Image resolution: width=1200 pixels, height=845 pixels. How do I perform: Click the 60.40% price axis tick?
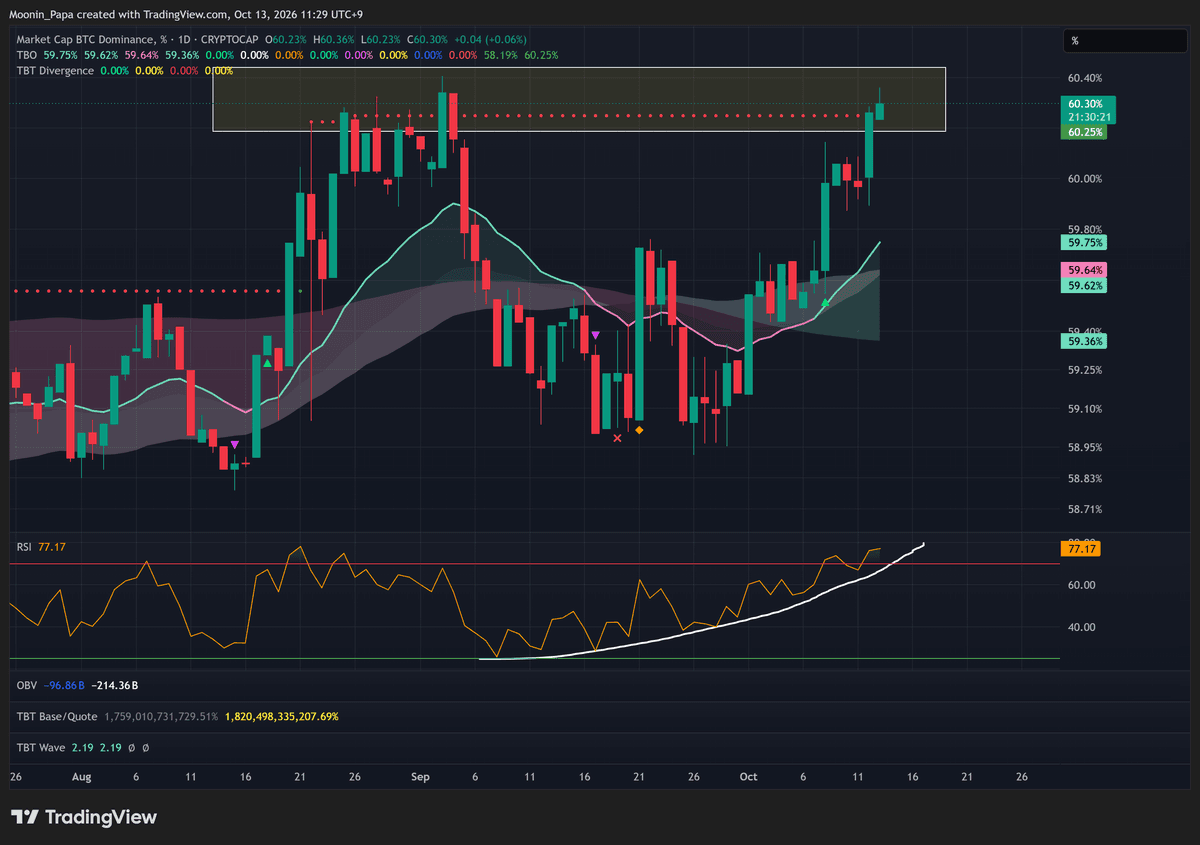1085,79
